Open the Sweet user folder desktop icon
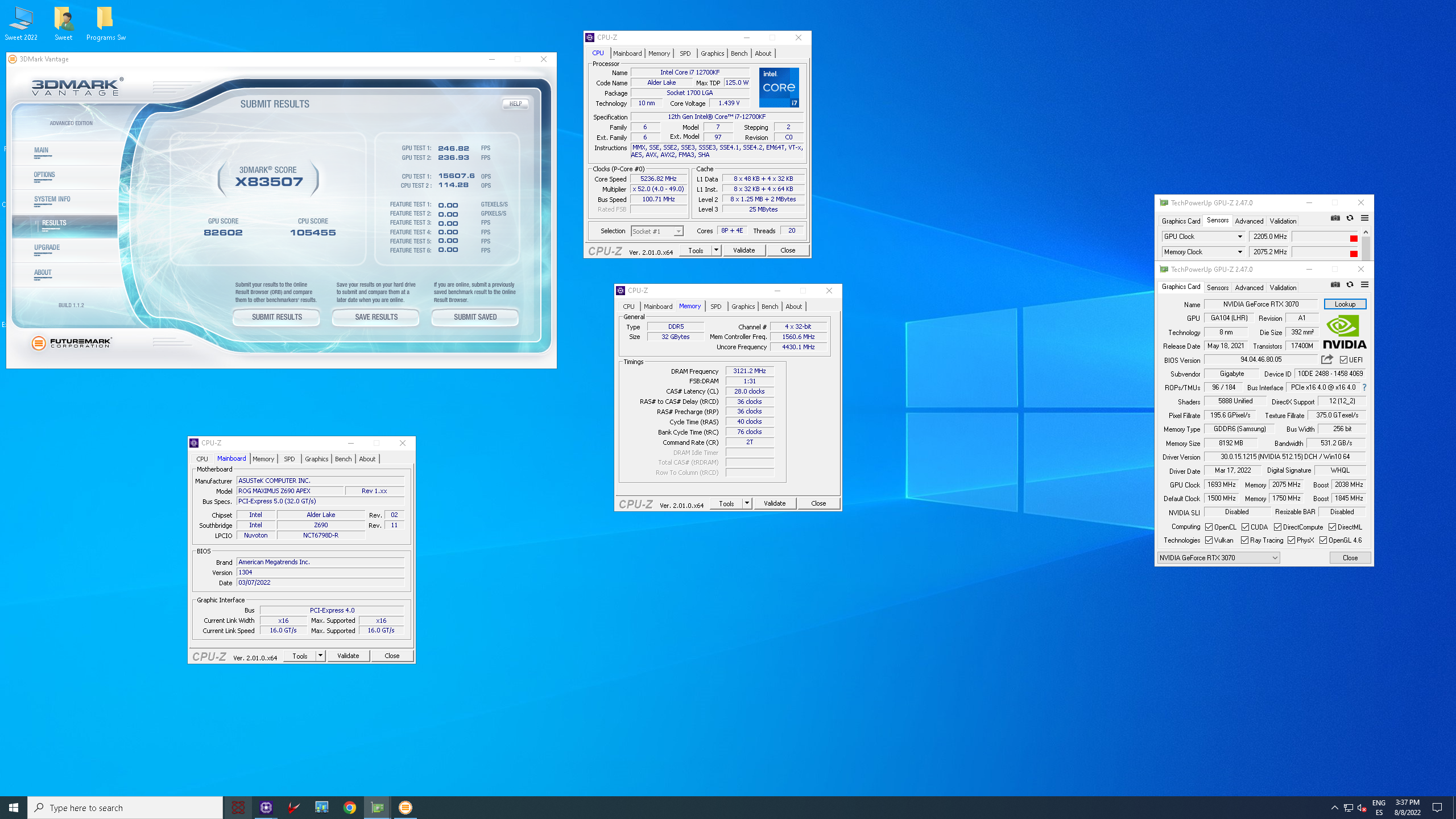 (x=64, y=24)
